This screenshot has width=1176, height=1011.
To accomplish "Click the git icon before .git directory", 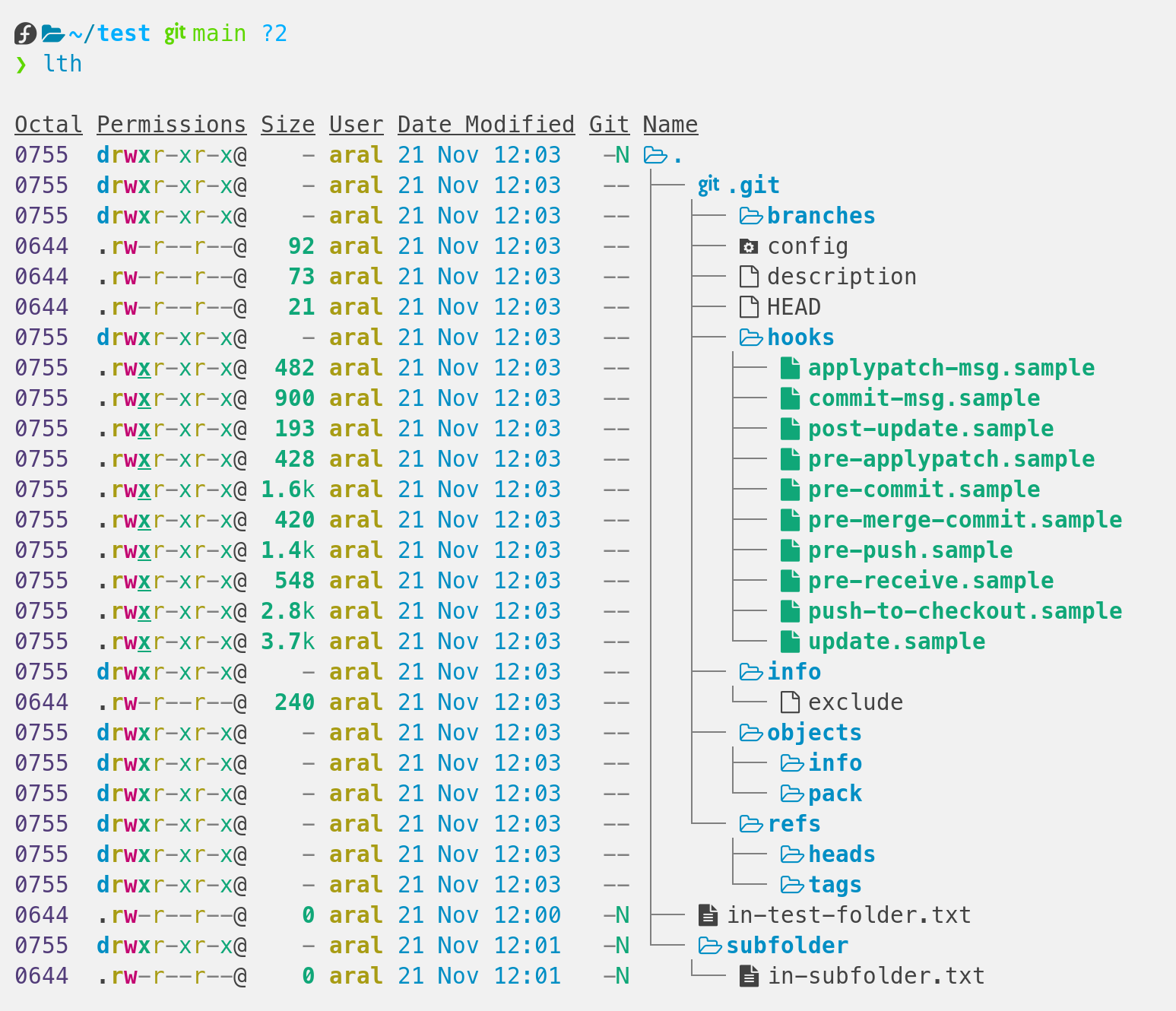I will [708, 184].
